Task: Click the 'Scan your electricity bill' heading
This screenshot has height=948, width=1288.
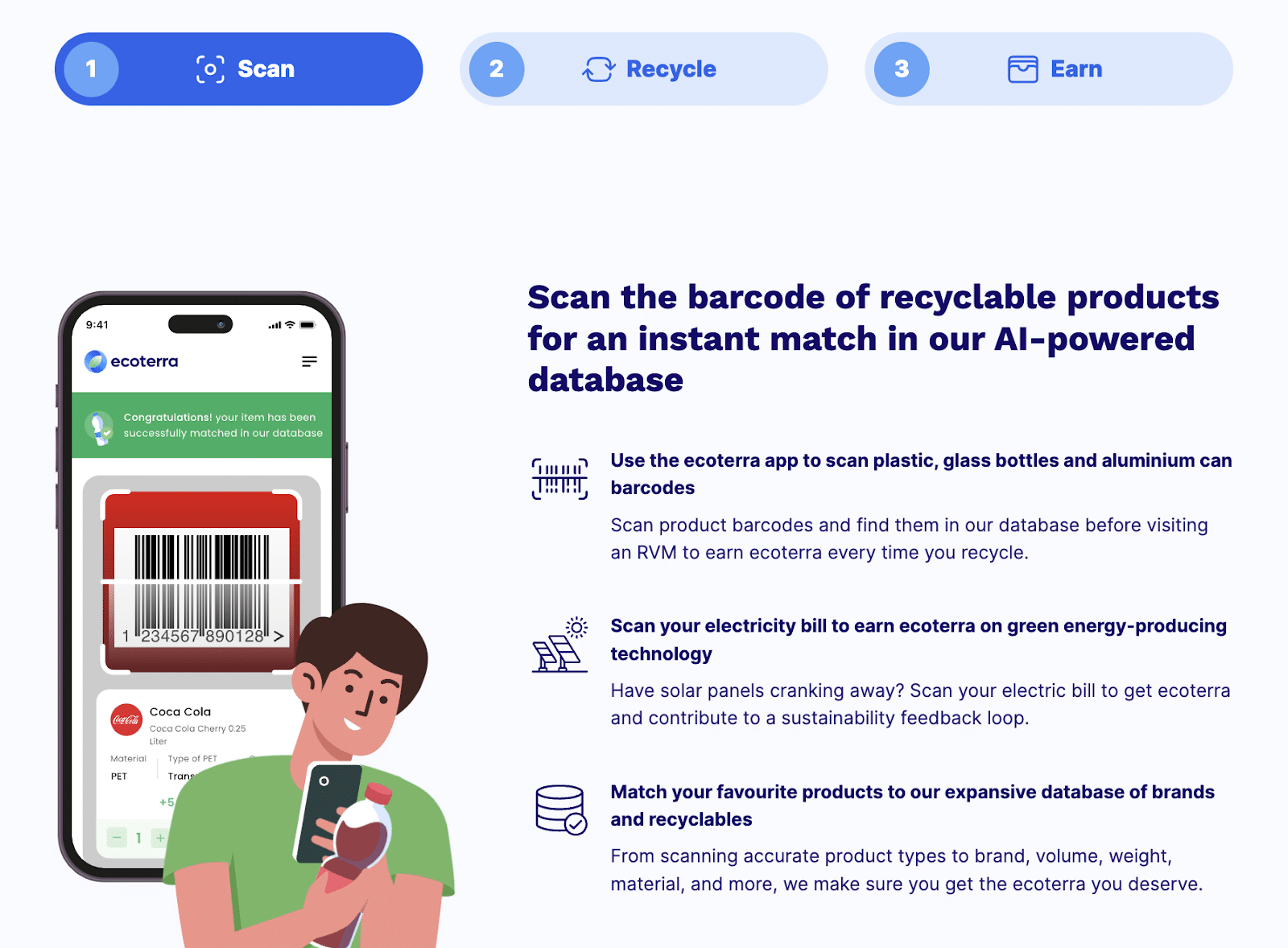Action: pyautogui.click(x=919, y=640)
